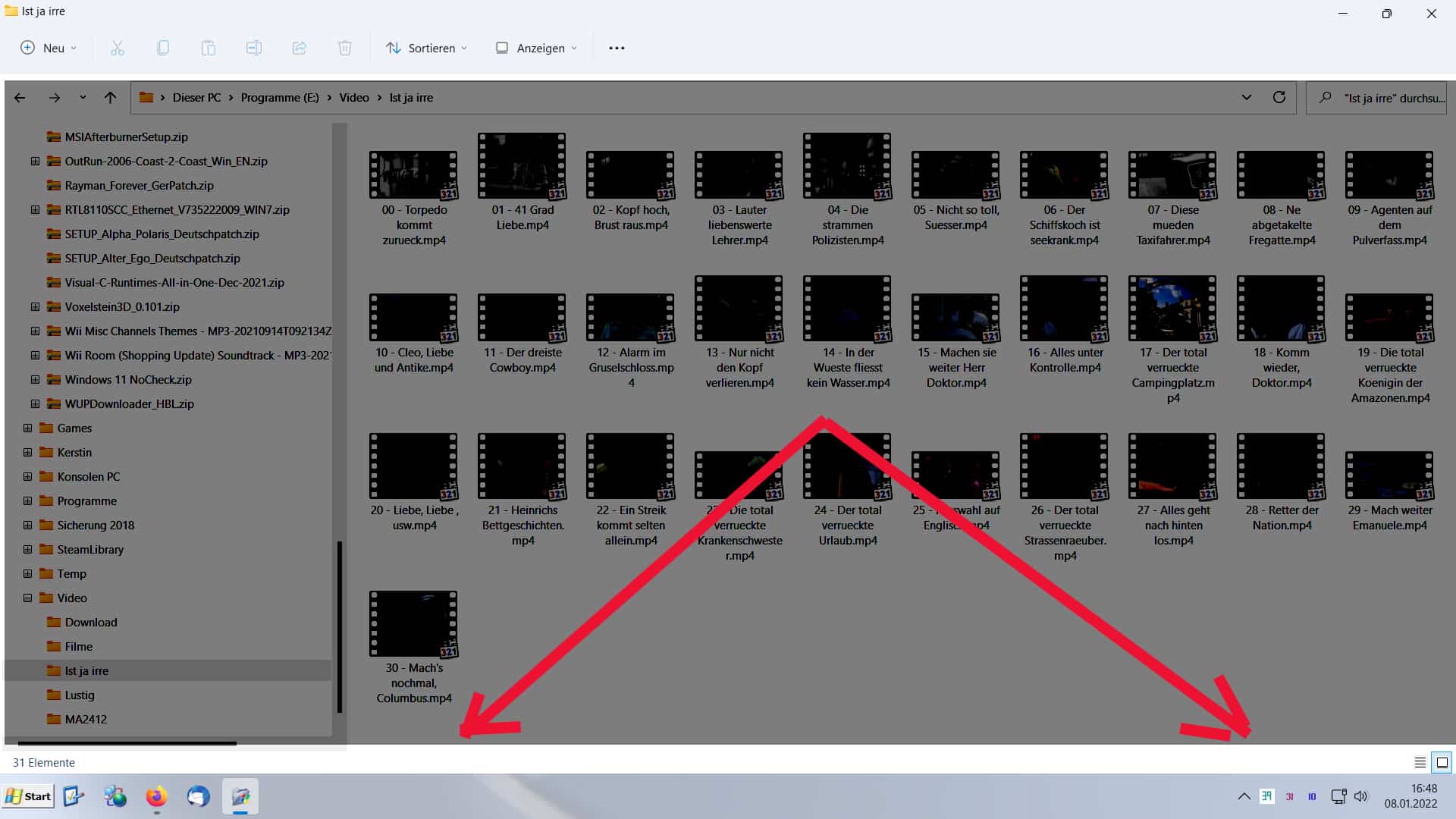Click the volume speaker tray icon

point(1360,796)
